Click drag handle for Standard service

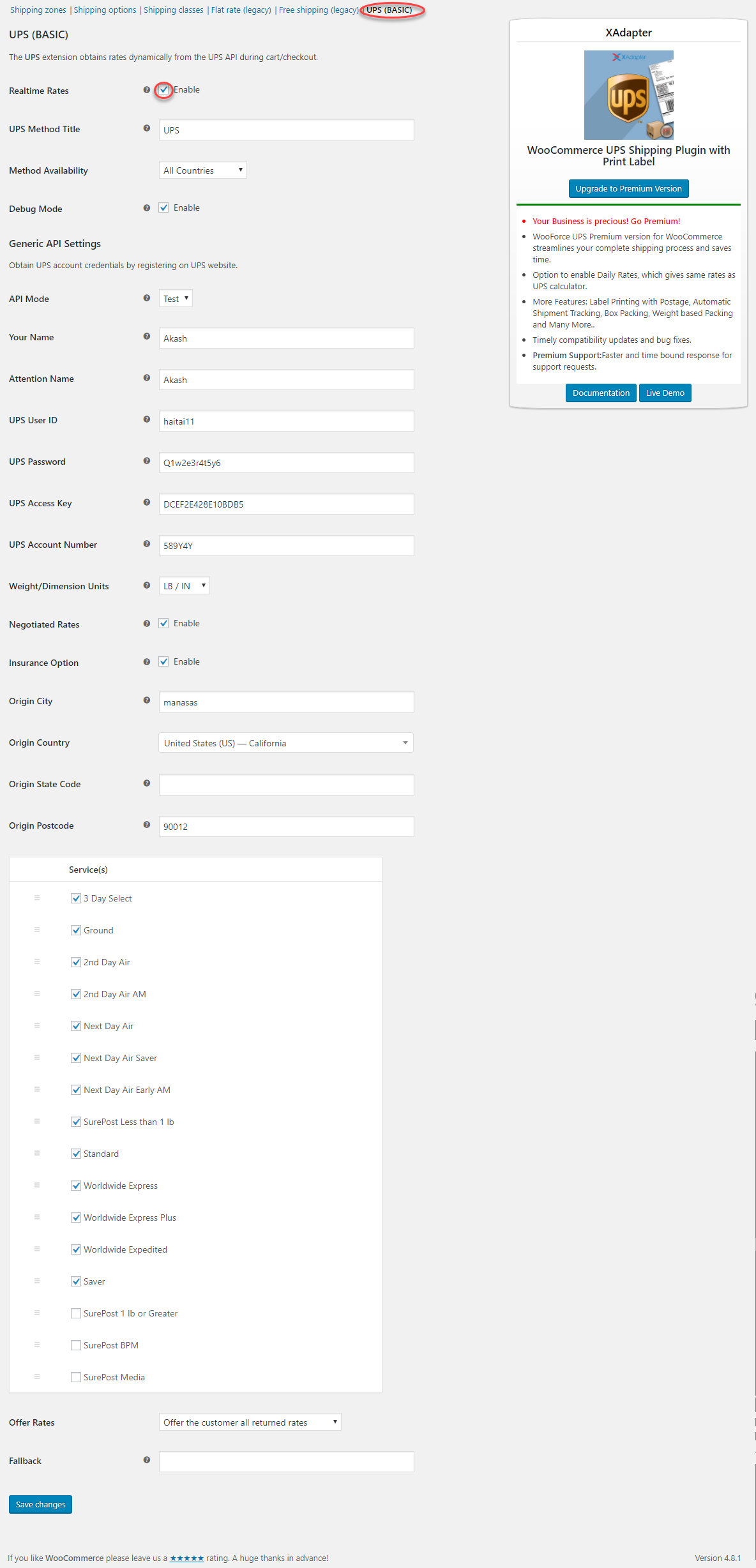[37, 1153]
